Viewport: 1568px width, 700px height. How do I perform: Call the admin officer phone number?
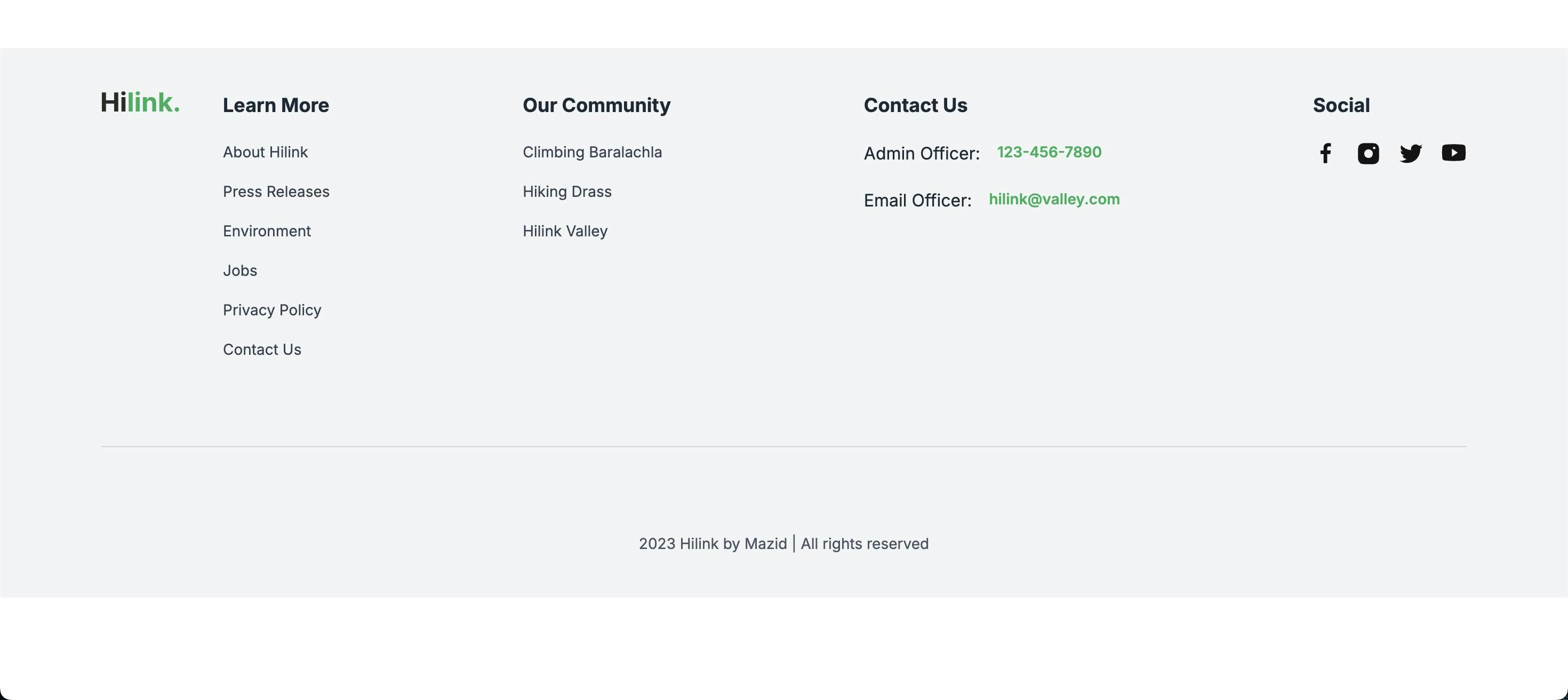tap(1049, 152)
